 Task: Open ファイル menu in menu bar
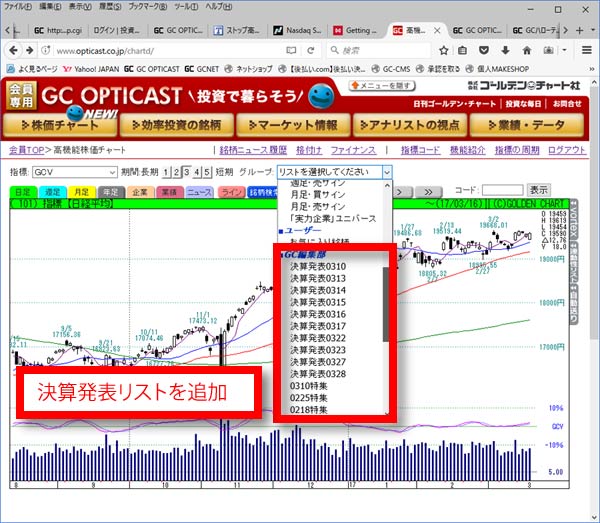[17, 7]
